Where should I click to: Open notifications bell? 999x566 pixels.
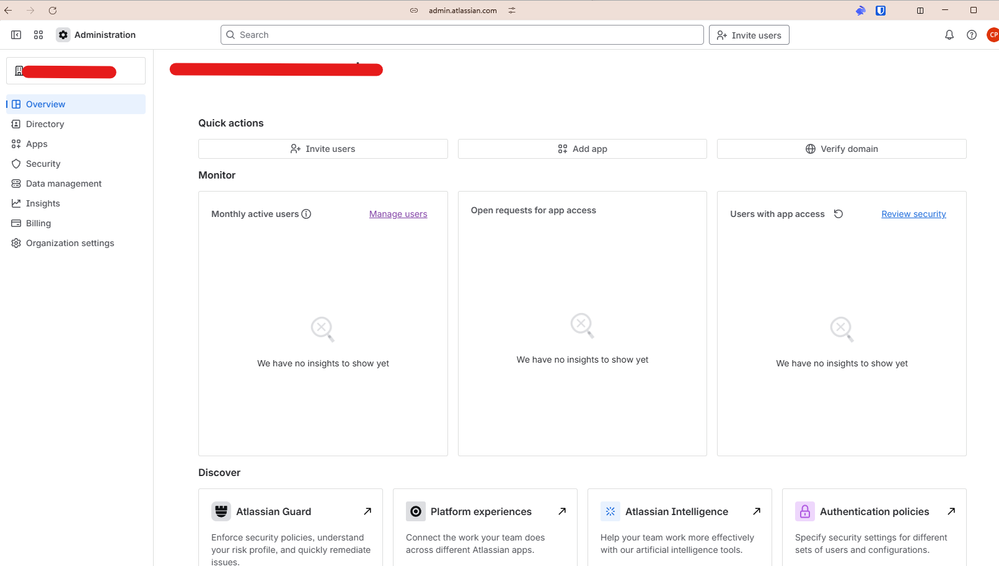coord(949,35)
